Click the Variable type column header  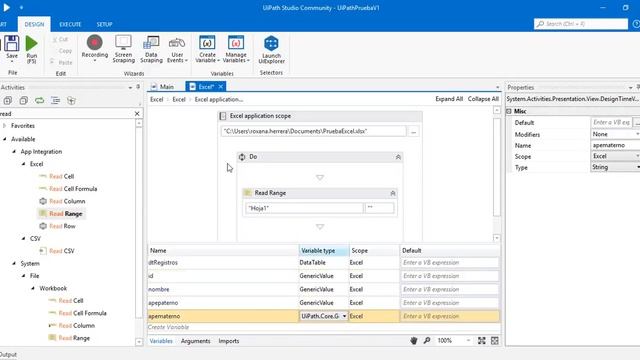(324, 251)
